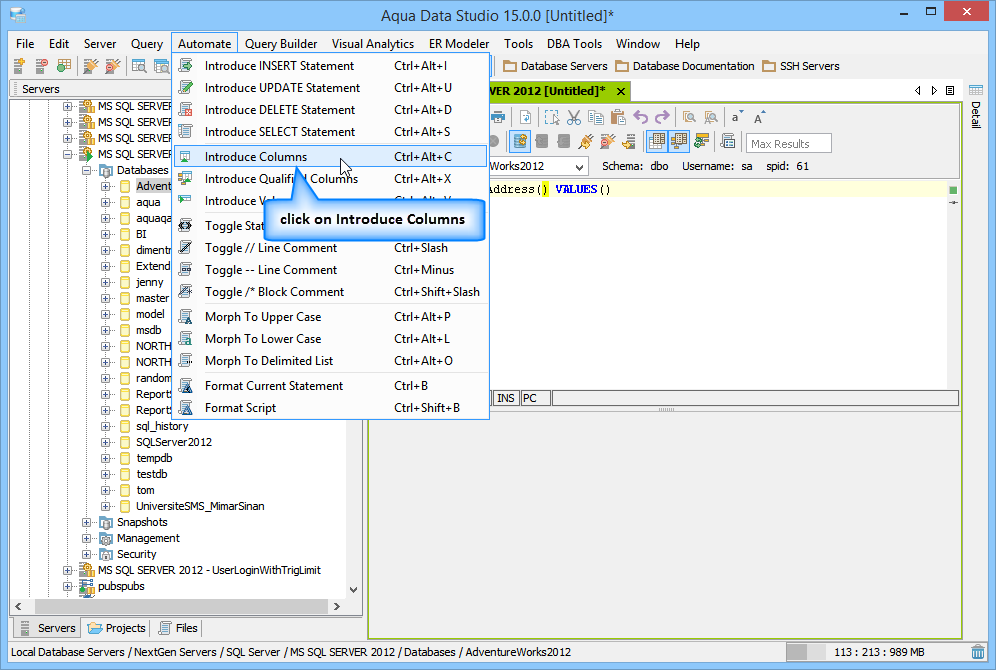The width and height of the screenshot is (996, 670).
Task: Choose Introduce INSERT Statement from the menu
Action: click(331, 66)
